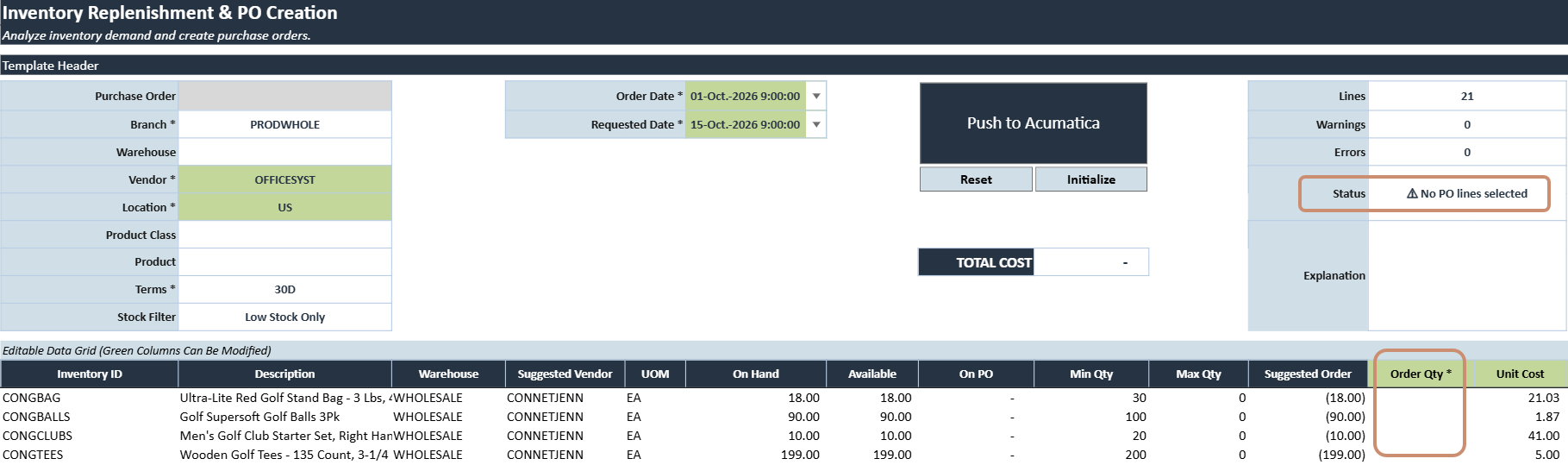Click the Min Qty column header

(1091, 374)
